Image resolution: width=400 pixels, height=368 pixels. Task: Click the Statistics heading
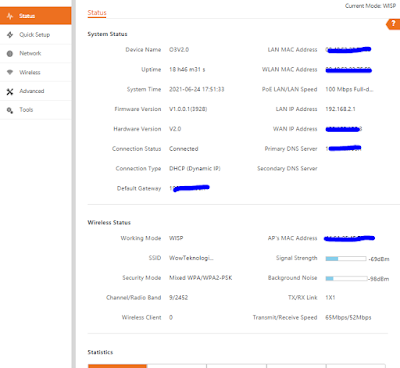pyautogui.click(x=100, y=352)
